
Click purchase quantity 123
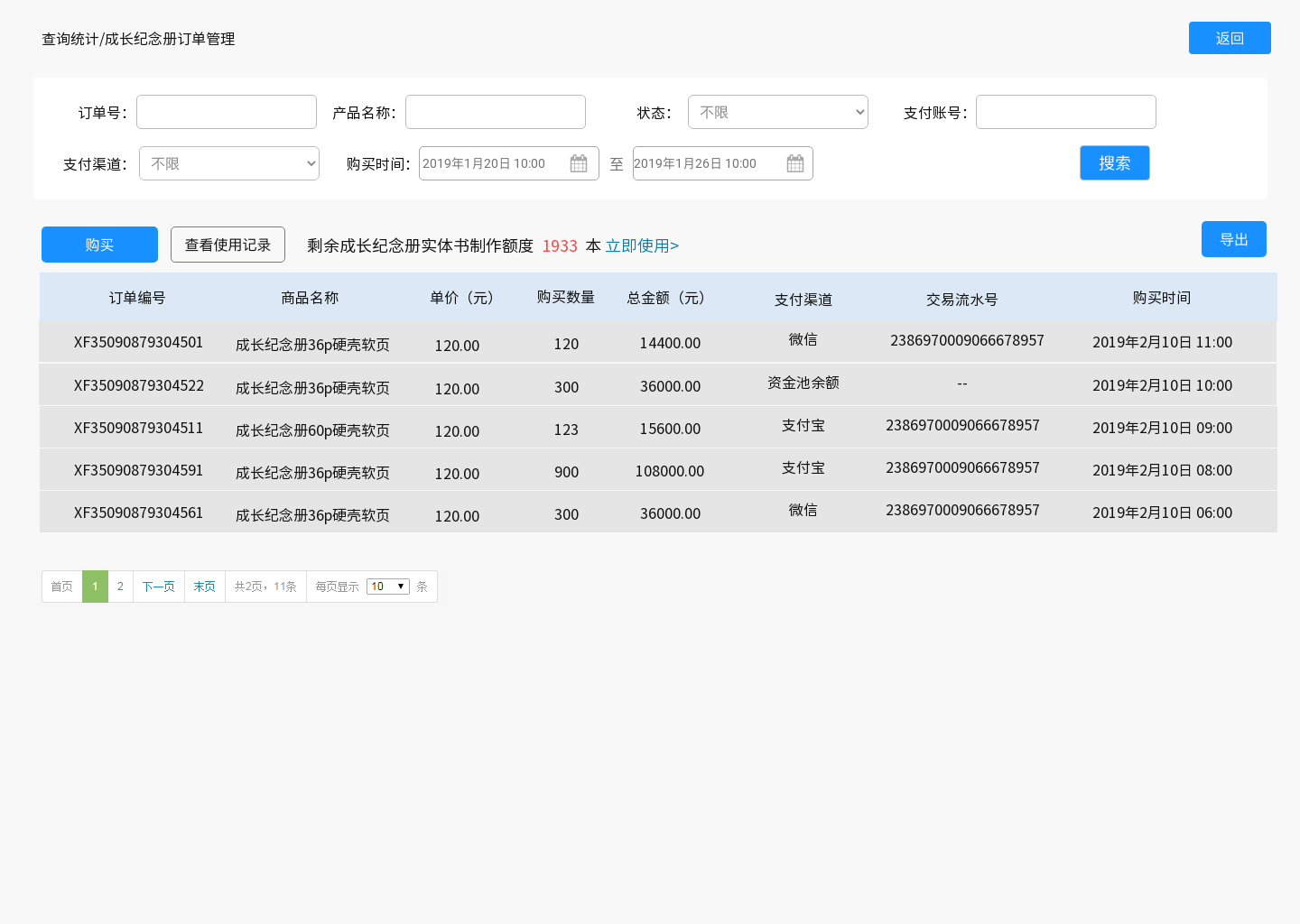point(566,430)
